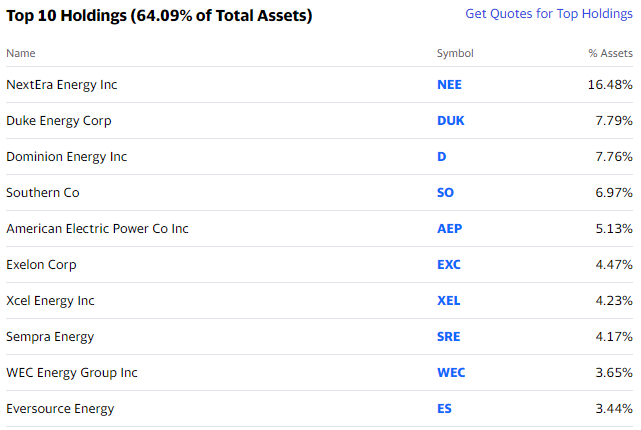Click the % Assets column header
Screen dimensions: 641x430
click(610, 54)
